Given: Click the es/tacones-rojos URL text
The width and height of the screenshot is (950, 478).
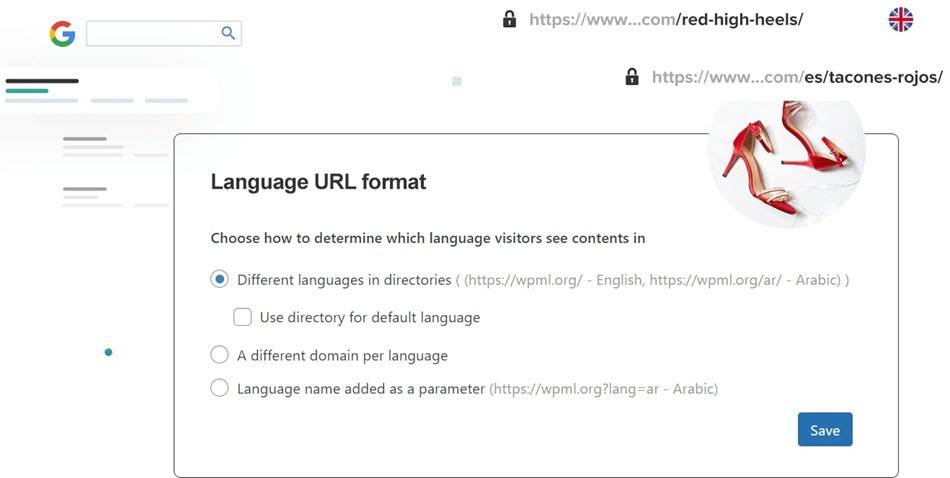Looking at the screenshot, I should coord(797,77).
